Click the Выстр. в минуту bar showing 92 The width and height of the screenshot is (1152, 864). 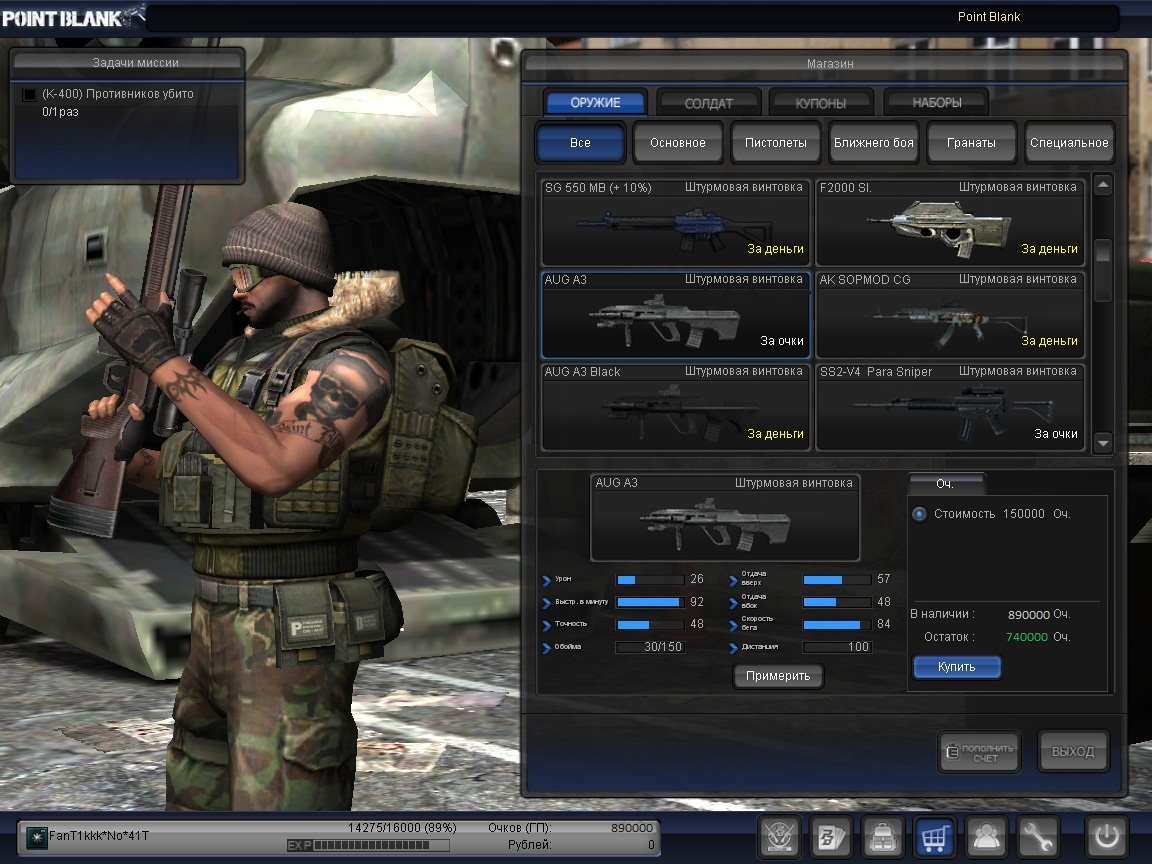click(x=649, y=602)
